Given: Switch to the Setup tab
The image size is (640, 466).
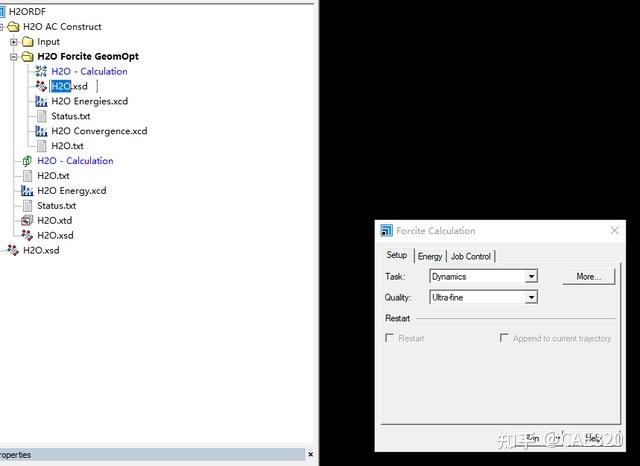Looking at the screenshot, I should pyautogui.click(x=397, y=255).
